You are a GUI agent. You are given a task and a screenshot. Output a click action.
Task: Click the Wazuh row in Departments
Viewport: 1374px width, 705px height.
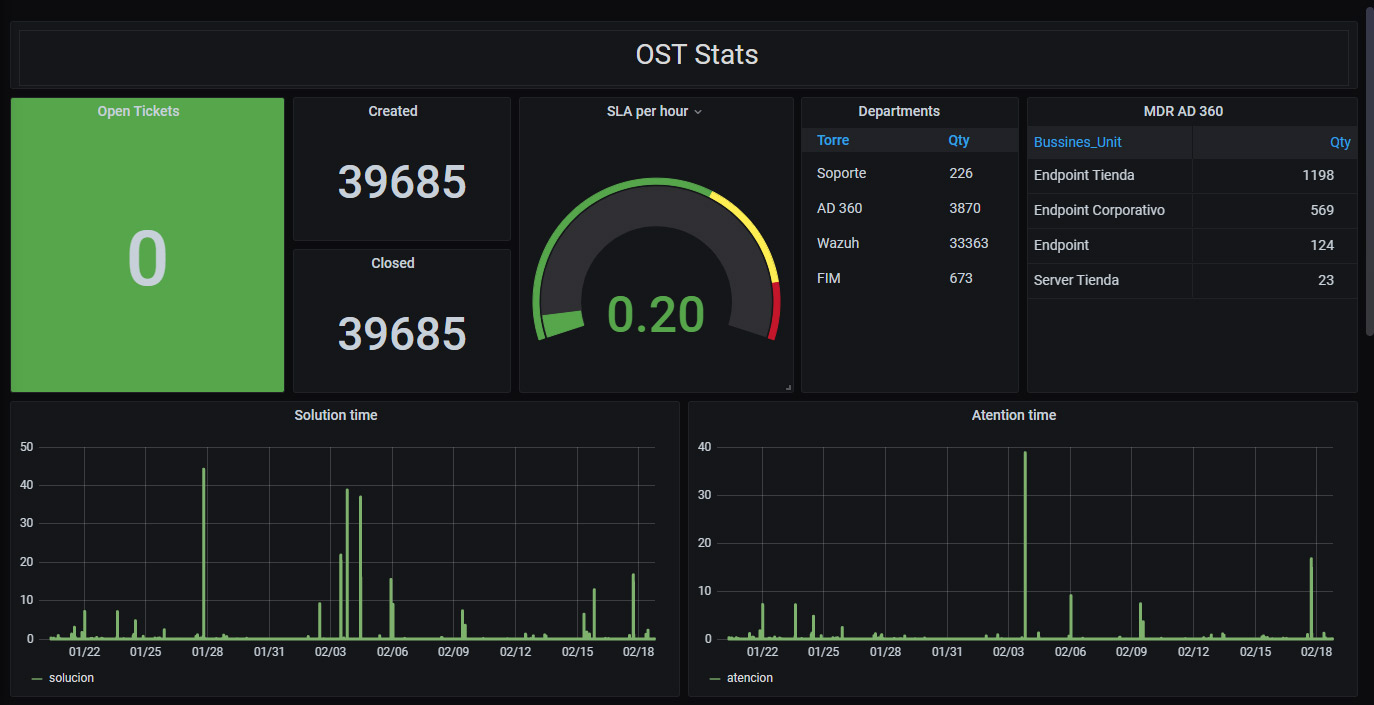pos(838,243)
